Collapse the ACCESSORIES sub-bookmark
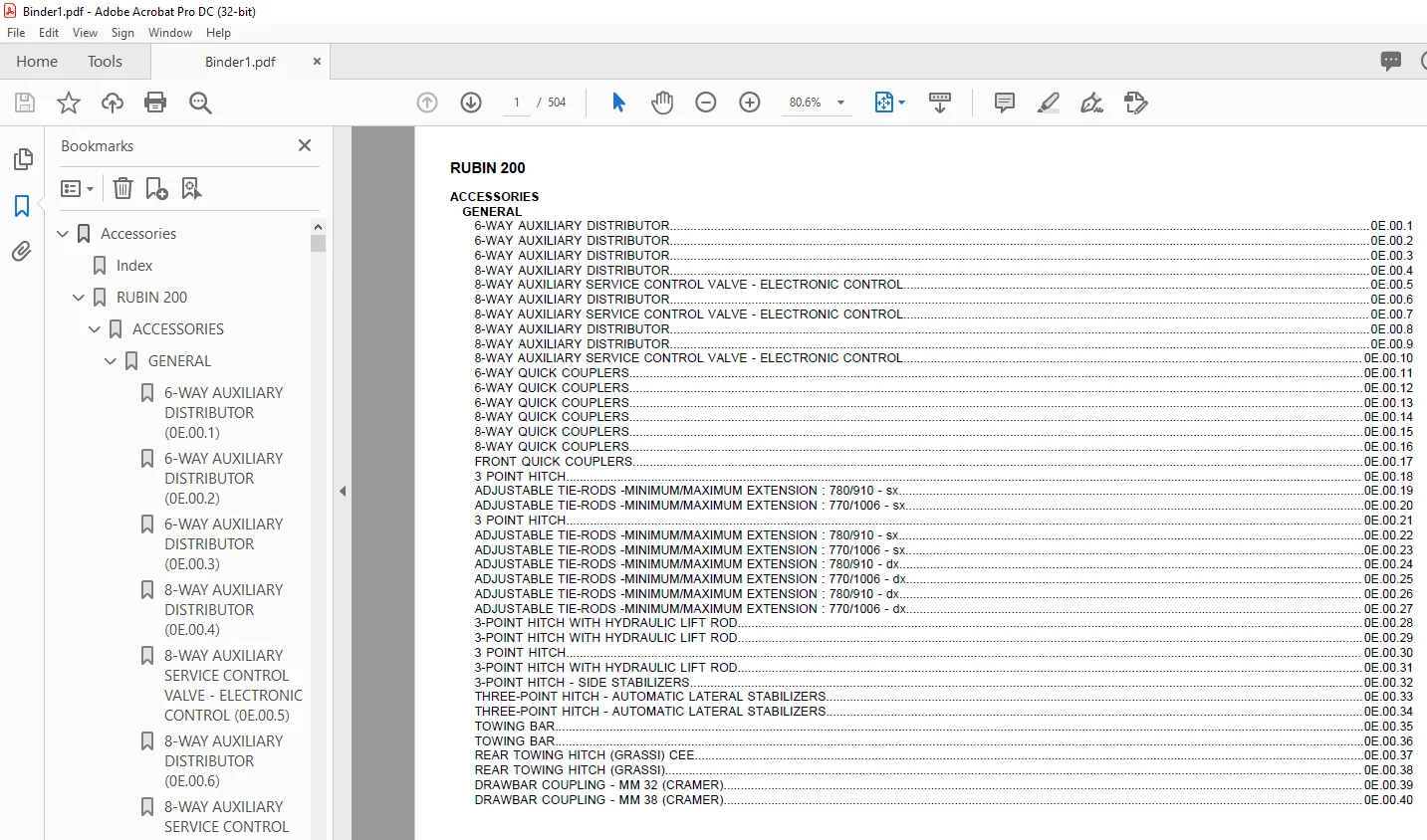This screenshot has width=1427, height=840. (95, 329)
